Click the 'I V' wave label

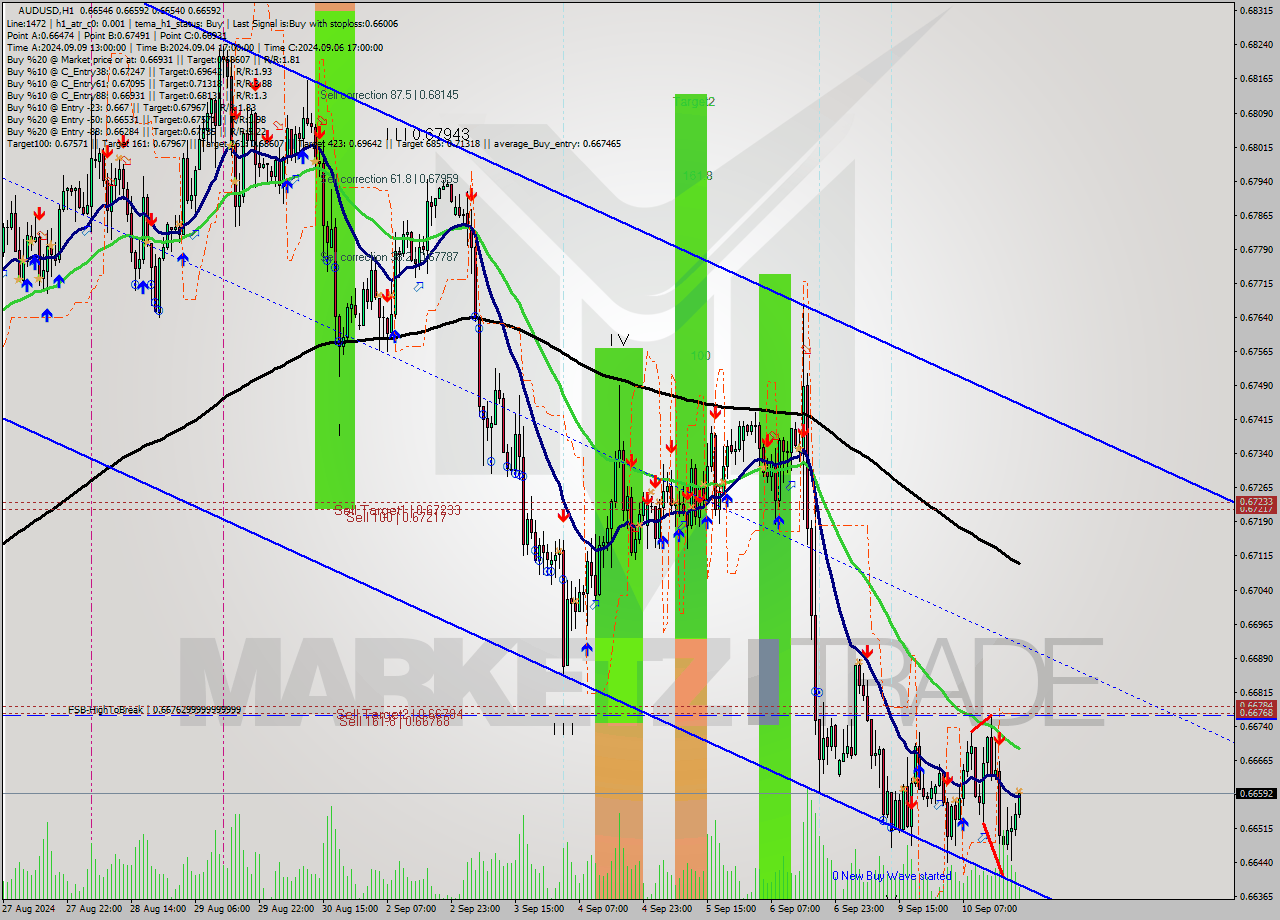[619, 340]
